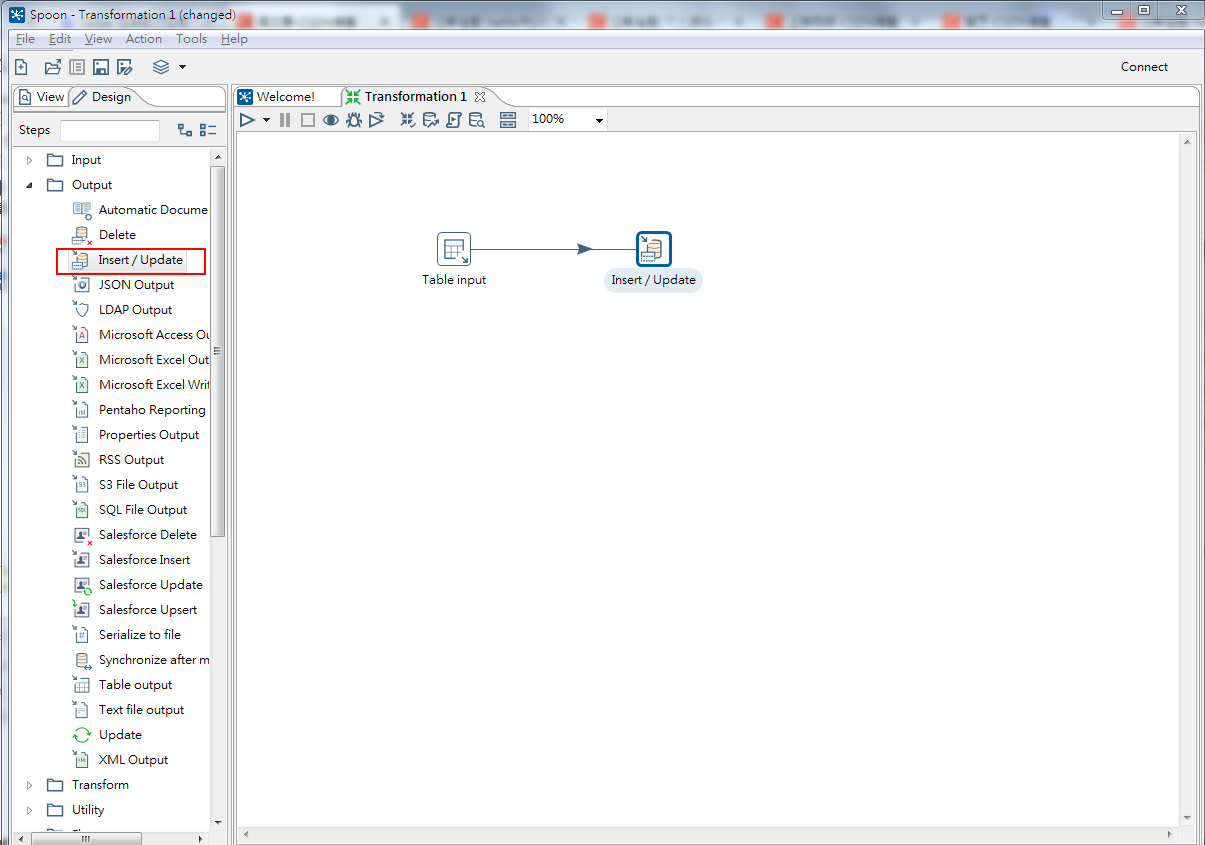Select the RSS Output step
The image size is (1205, 845).
119,460
